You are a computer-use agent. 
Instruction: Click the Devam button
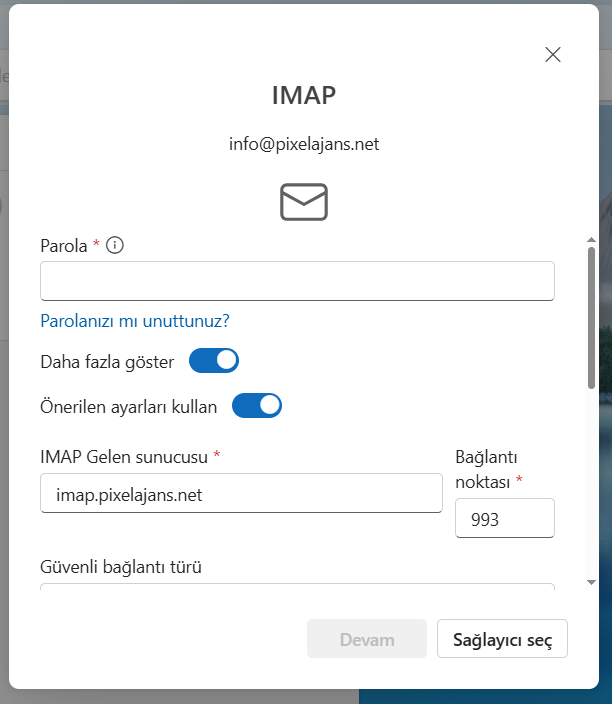point(367,638)
